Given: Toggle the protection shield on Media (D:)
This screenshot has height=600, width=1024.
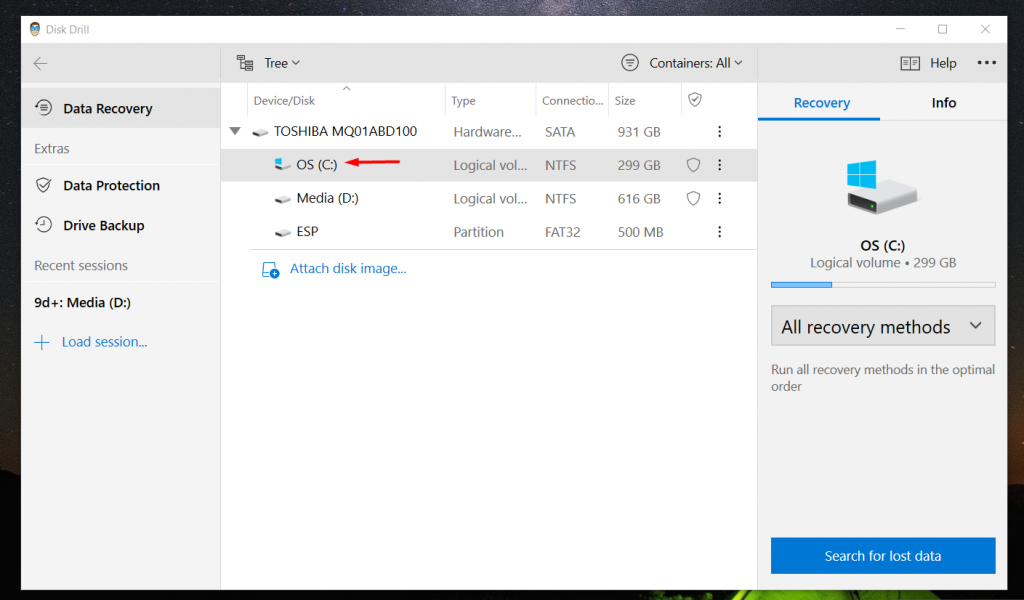Looking at the screenshot, I should pos(693,198).
